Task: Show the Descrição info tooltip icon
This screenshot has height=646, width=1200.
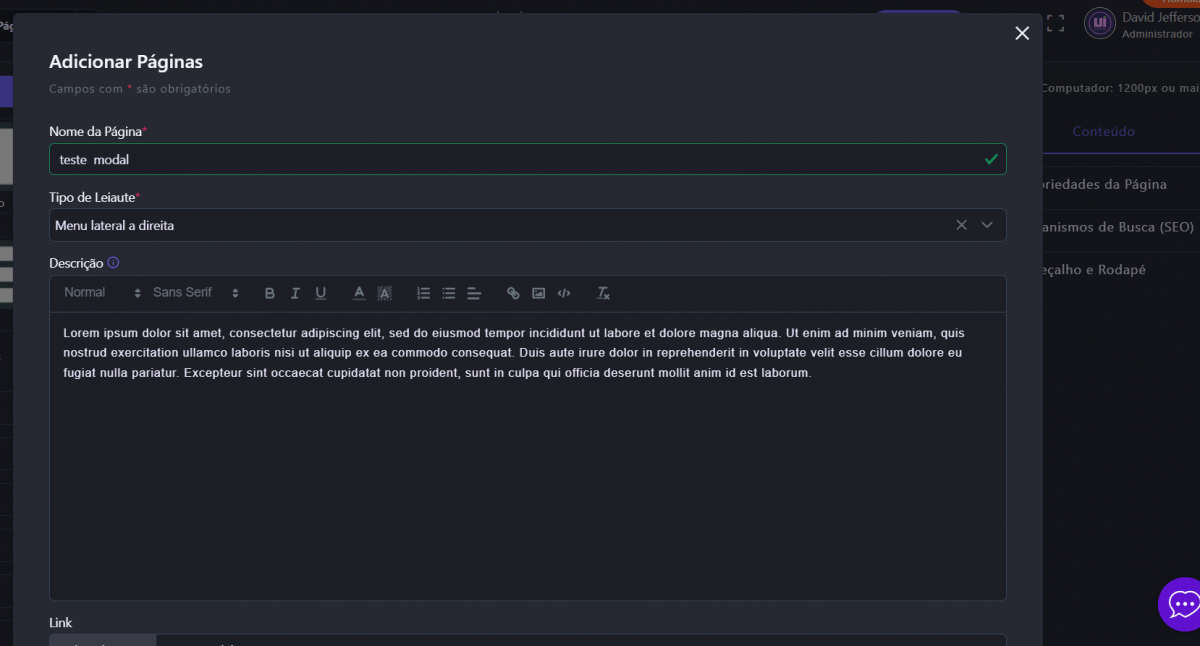Action: pos(113,263)
